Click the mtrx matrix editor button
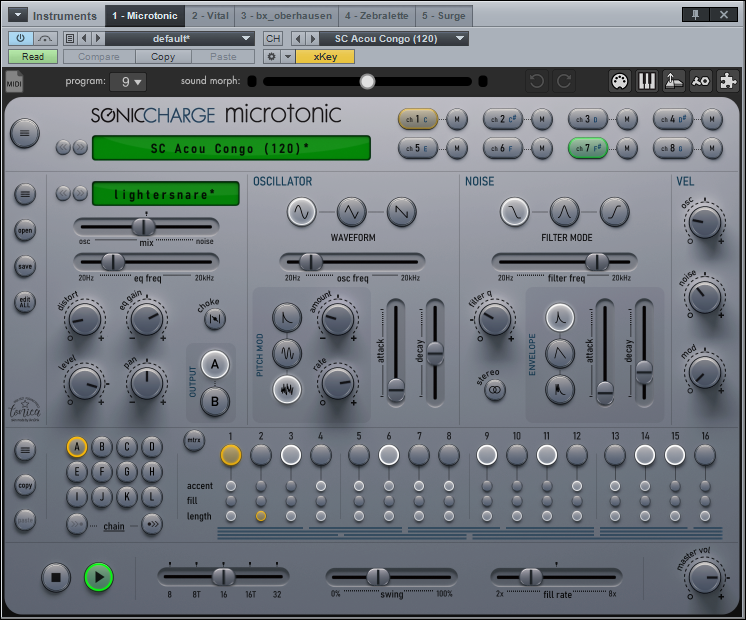This screenshot has width=746, height=620. (194, 440)
